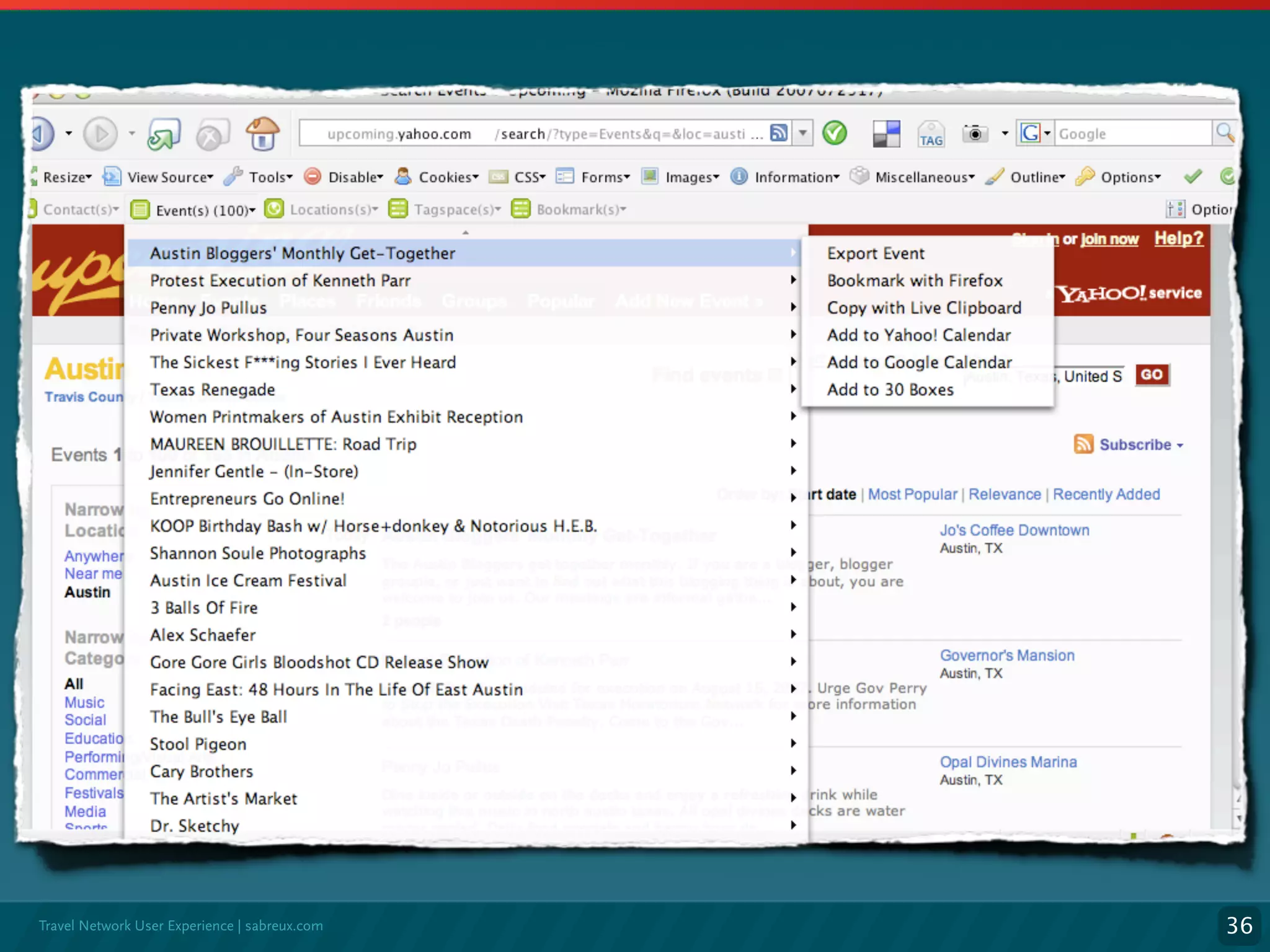The height and width of the screenshot is (952, 1270).
Task: Click the window-tiles toolbar icon
Action: [886, 134]
